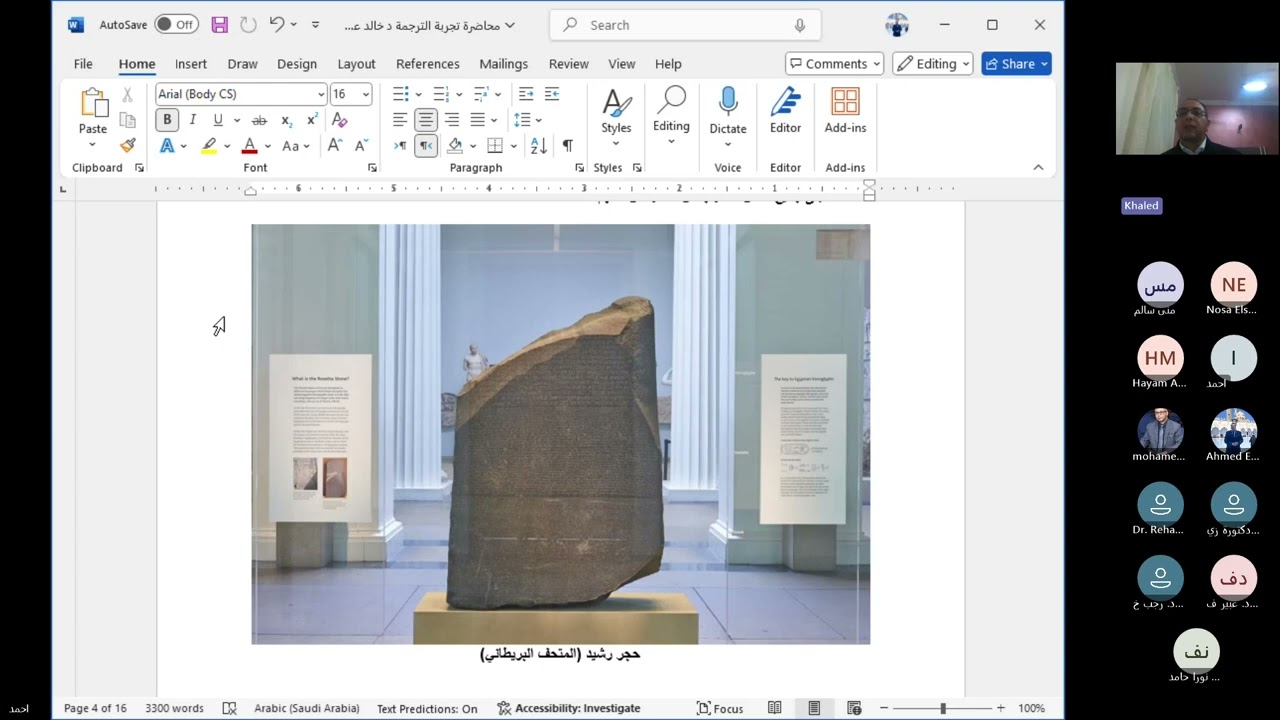Open the font size dropdown
Viewport: 1280px width, 720px height.
(x=366, y=94)
